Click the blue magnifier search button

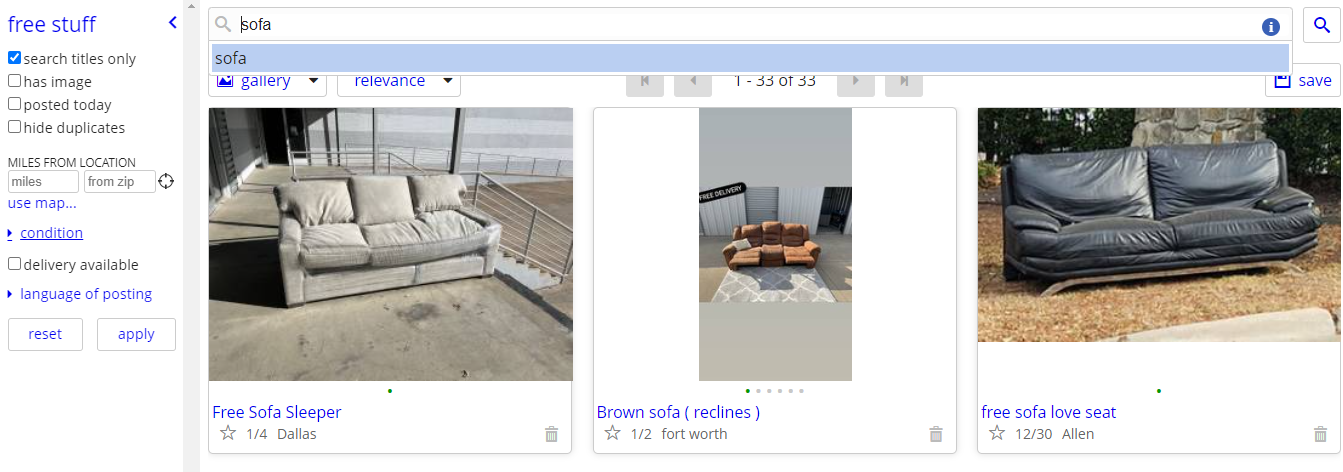point(1322,25)
